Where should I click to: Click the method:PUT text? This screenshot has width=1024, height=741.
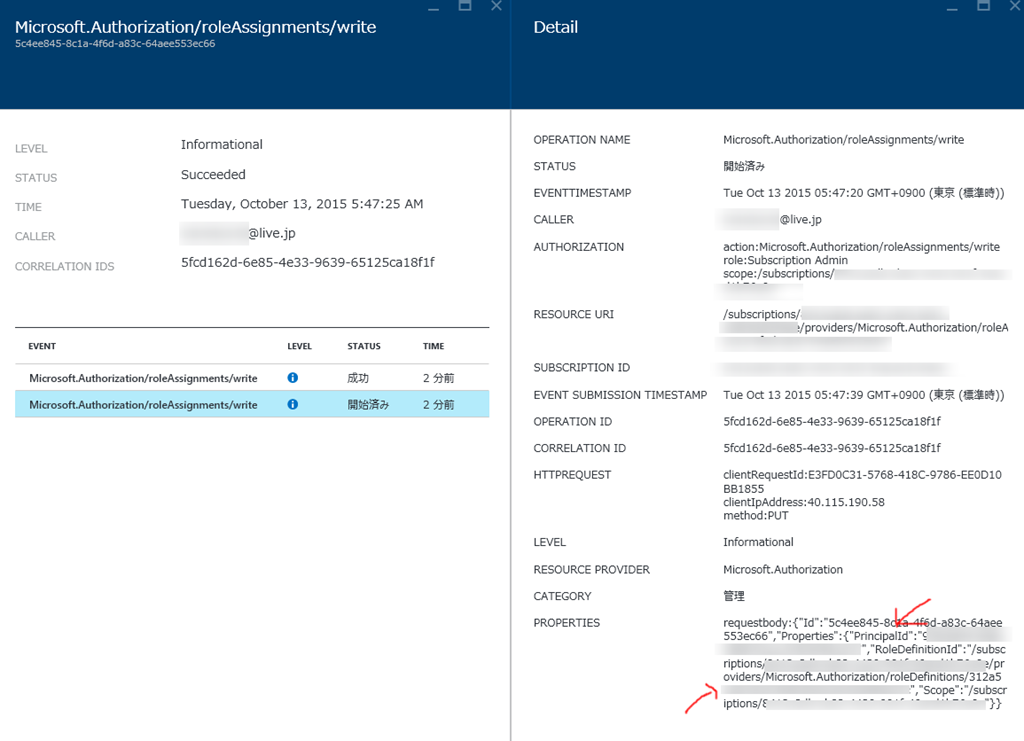click(x=755, y=516)
